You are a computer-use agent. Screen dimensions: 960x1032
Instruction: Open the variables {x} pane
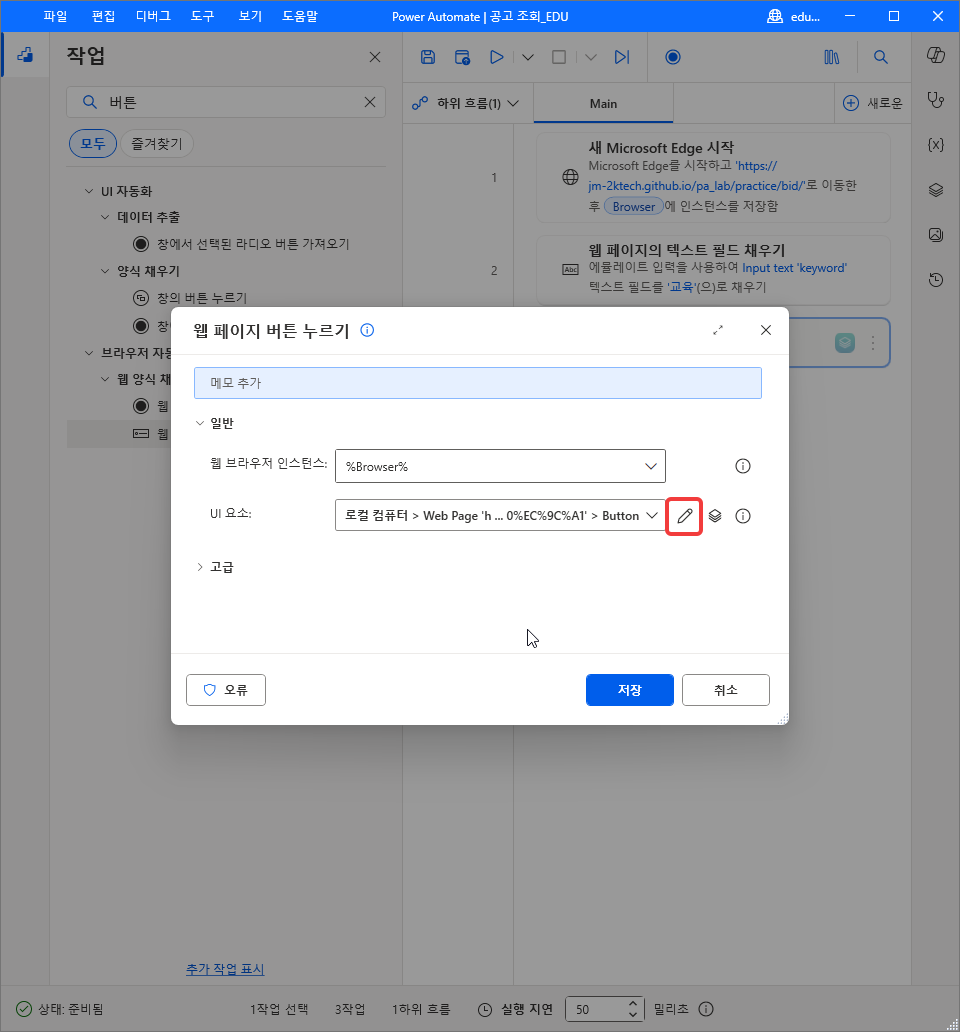pyautogui.click(x=936, y=145)
